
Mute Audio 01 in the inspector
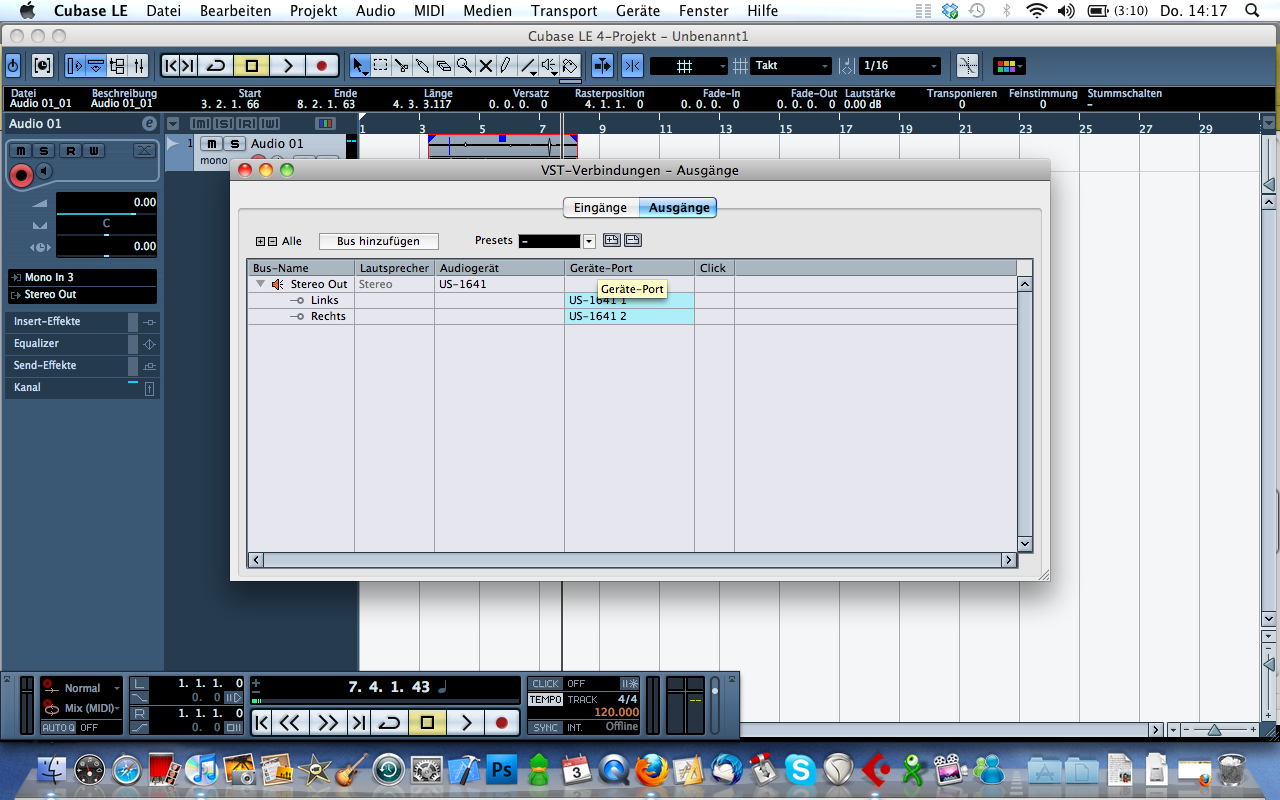(x=20, y=151)
